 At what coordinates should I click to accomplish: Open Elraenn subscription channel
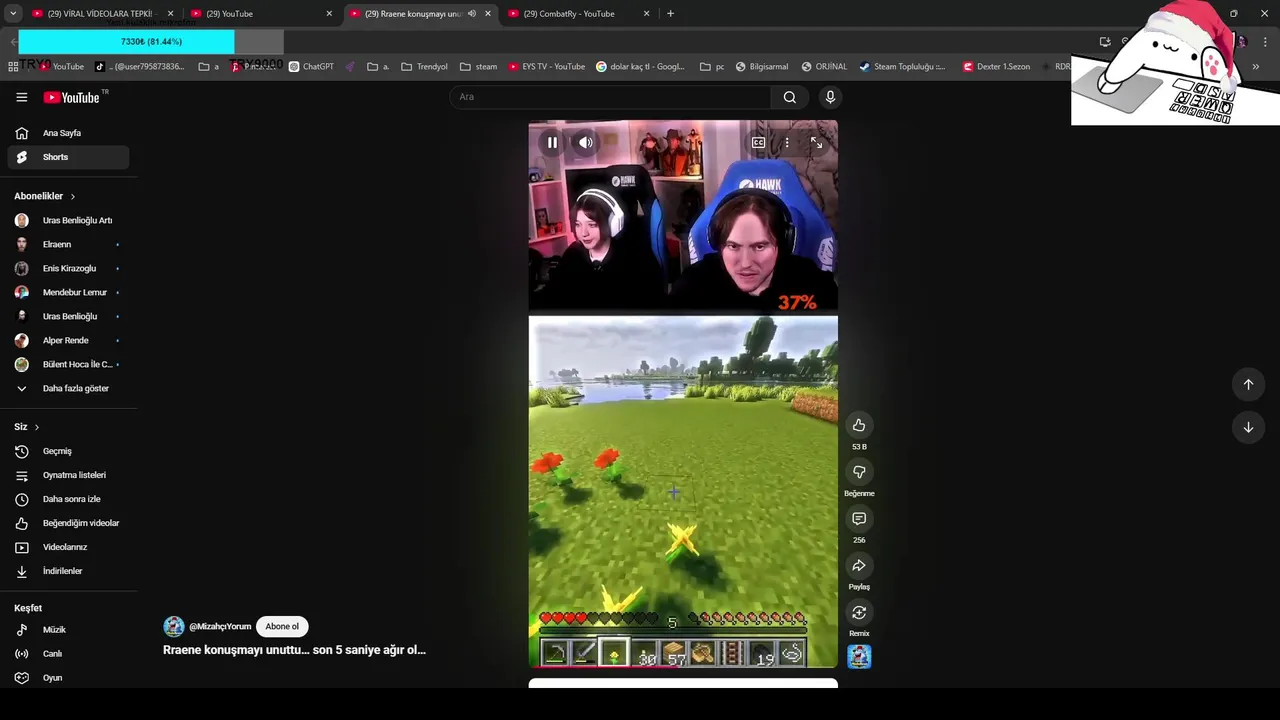[x=68, y=244]
